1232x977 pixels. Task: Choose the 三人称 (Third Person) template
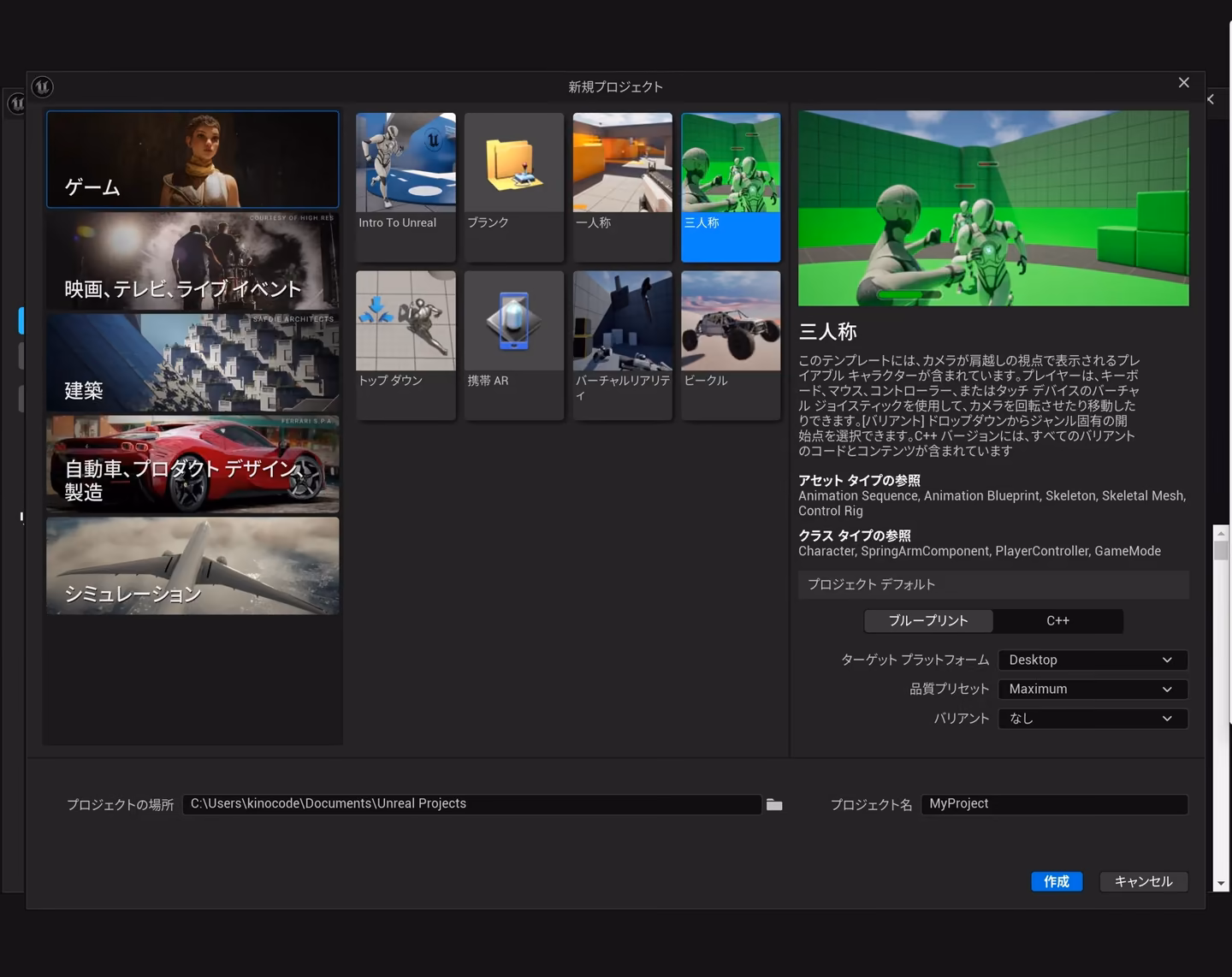(731, 187)
